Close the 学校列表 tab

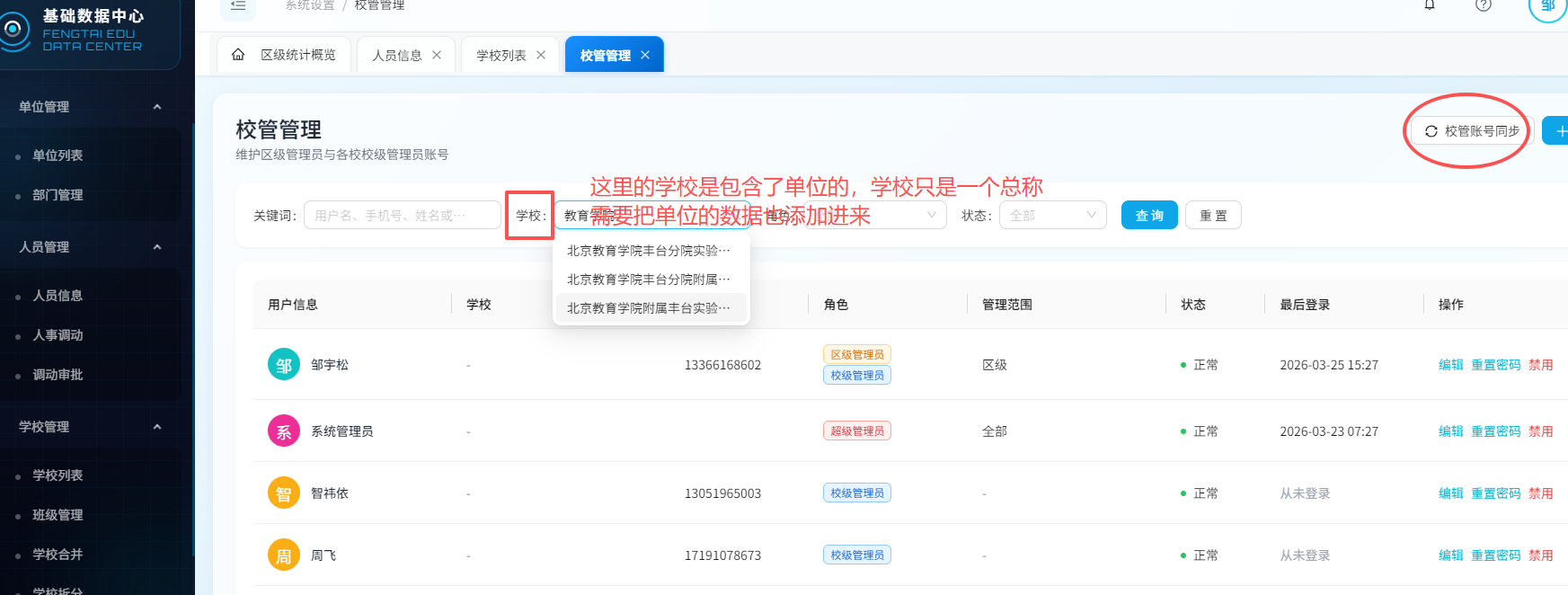point(541,55)
